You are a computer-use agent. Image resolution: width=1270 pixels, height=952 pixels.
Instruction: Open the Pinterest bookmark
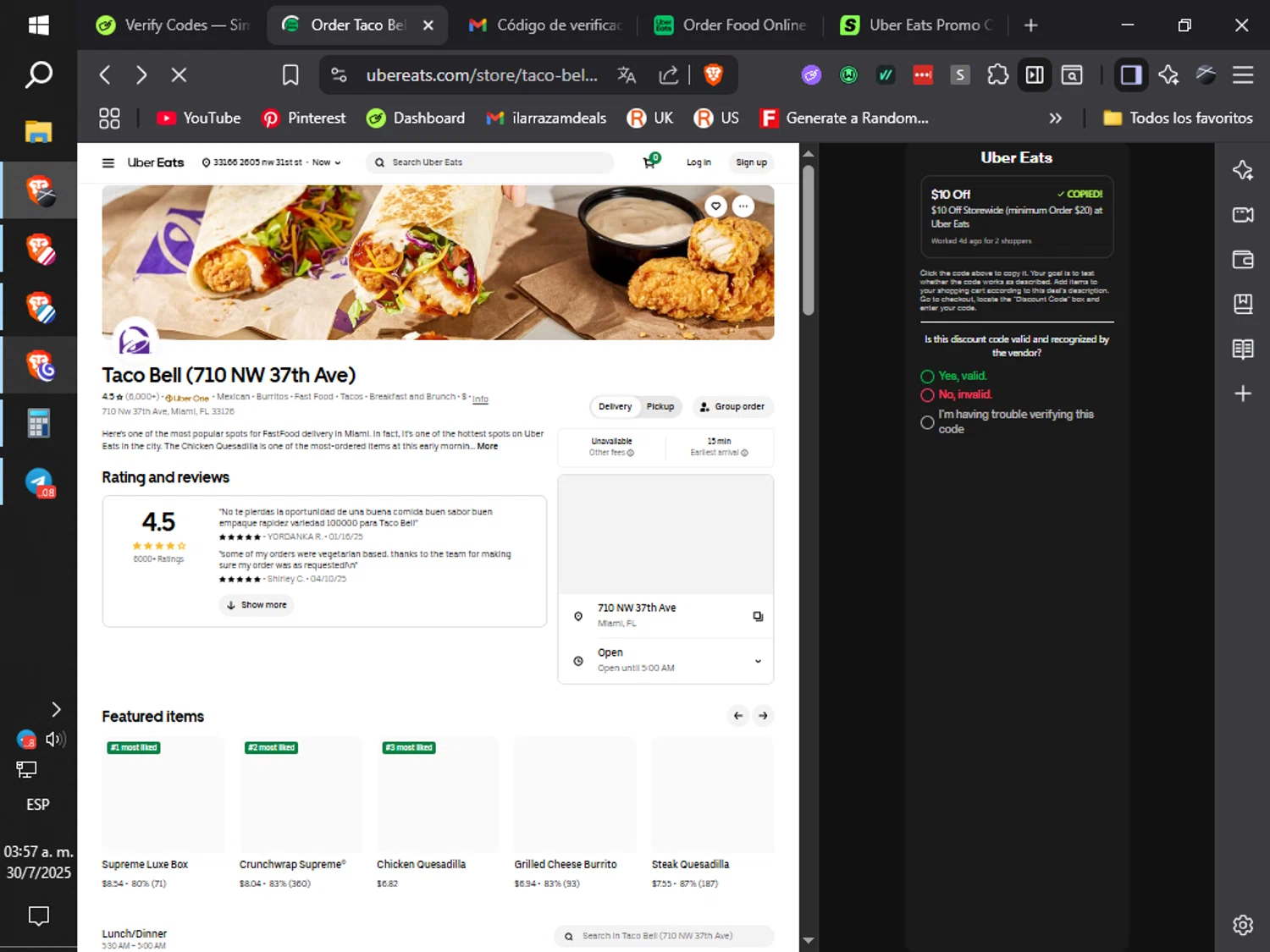304,118
